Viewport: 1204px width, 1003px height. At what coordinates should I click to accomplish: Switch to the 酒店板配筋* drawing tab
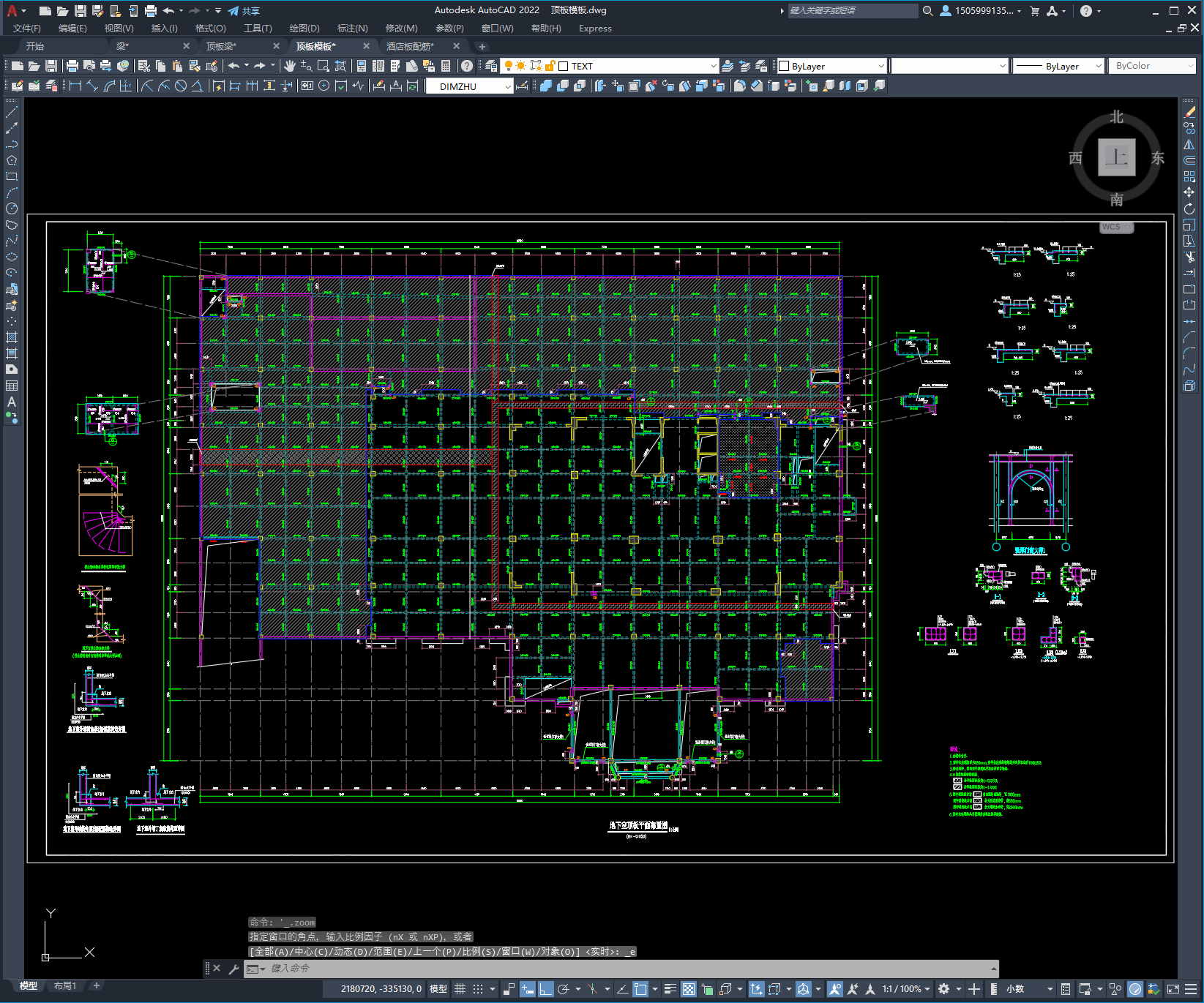pos(410,46)
